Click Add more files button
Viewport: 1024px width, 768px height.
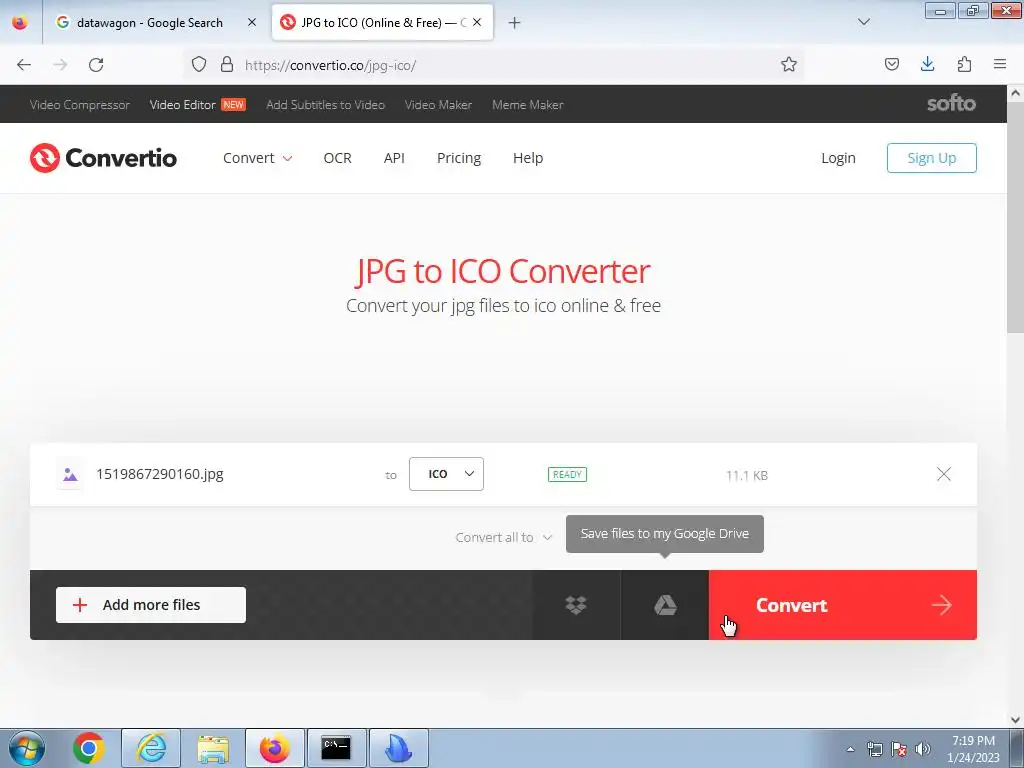[x=151, y=605]
